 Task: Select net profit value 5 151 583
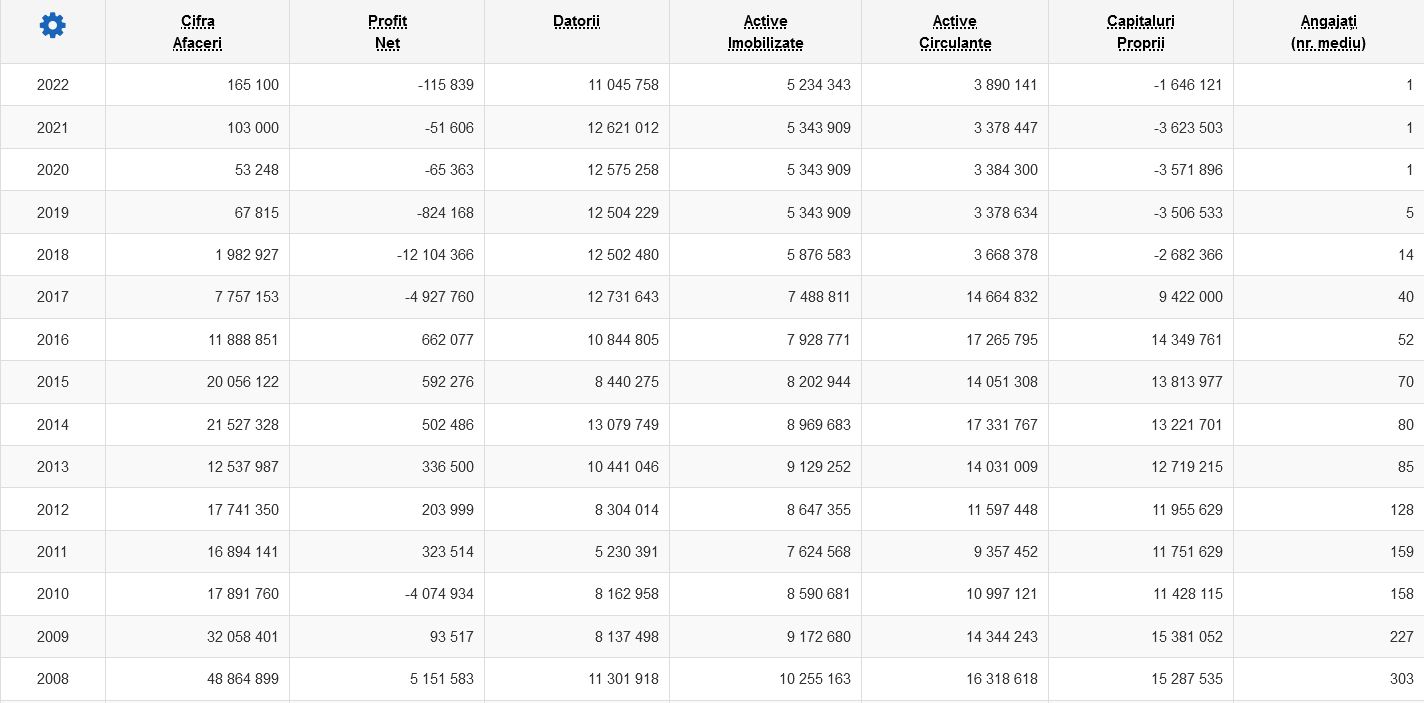point(442,679)
